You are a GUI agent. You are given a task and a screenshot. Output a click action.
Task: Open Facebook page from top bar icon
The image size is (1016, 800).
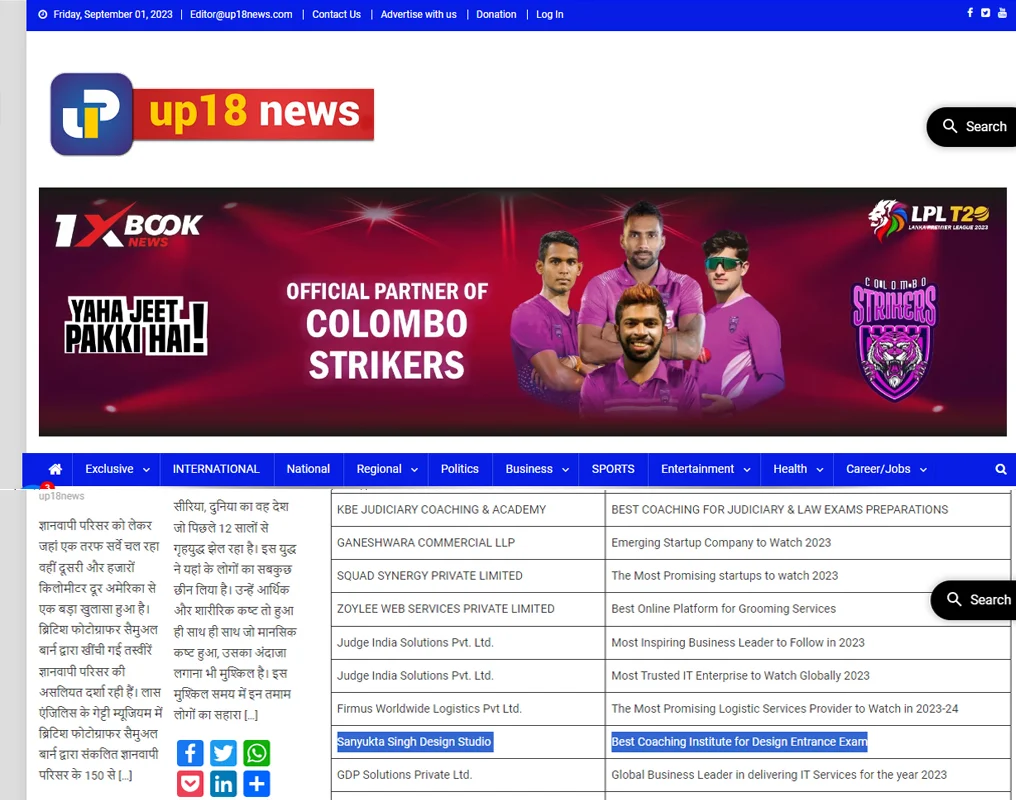(x=969, y=13)
